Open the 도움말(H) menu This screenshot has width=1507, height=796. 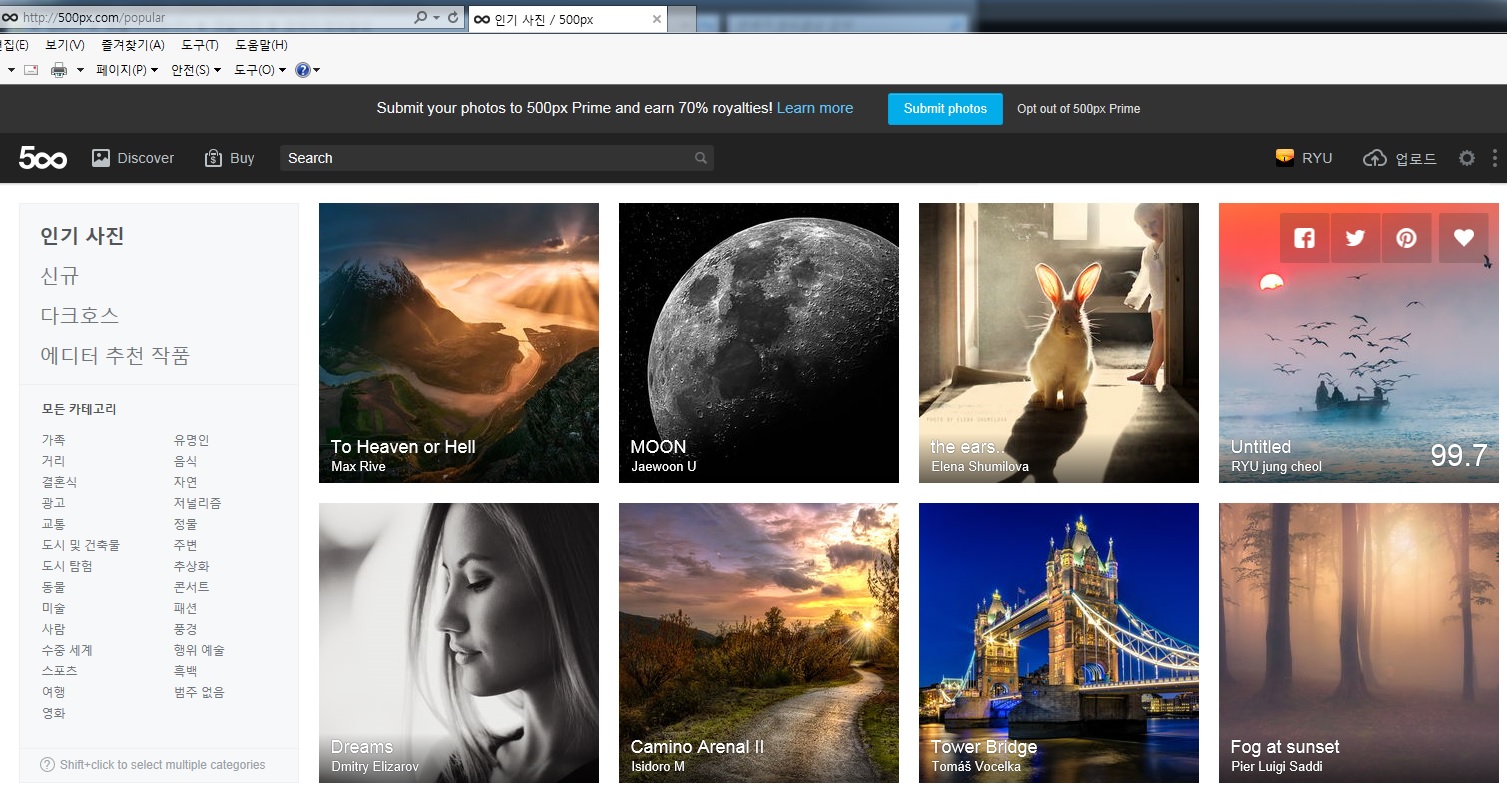[x=261, y=45]
